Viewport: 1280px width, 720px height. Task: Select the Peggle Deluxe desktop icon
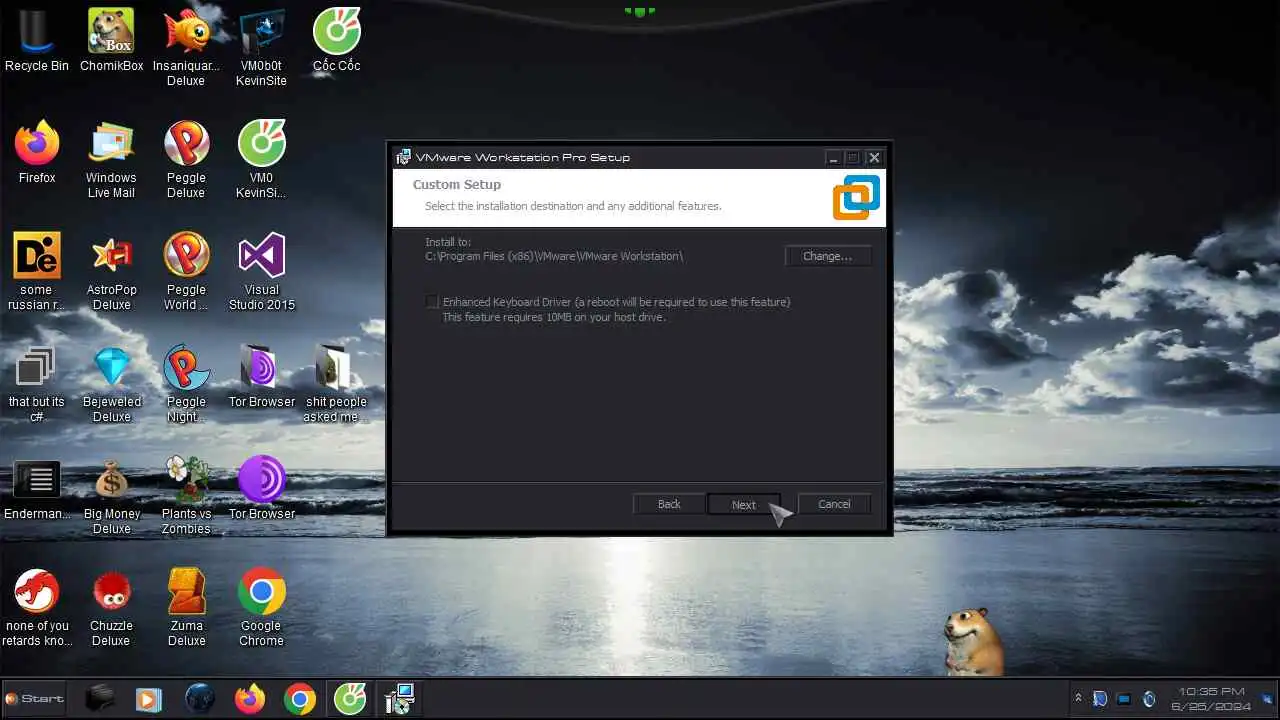[x=186, y=160]
